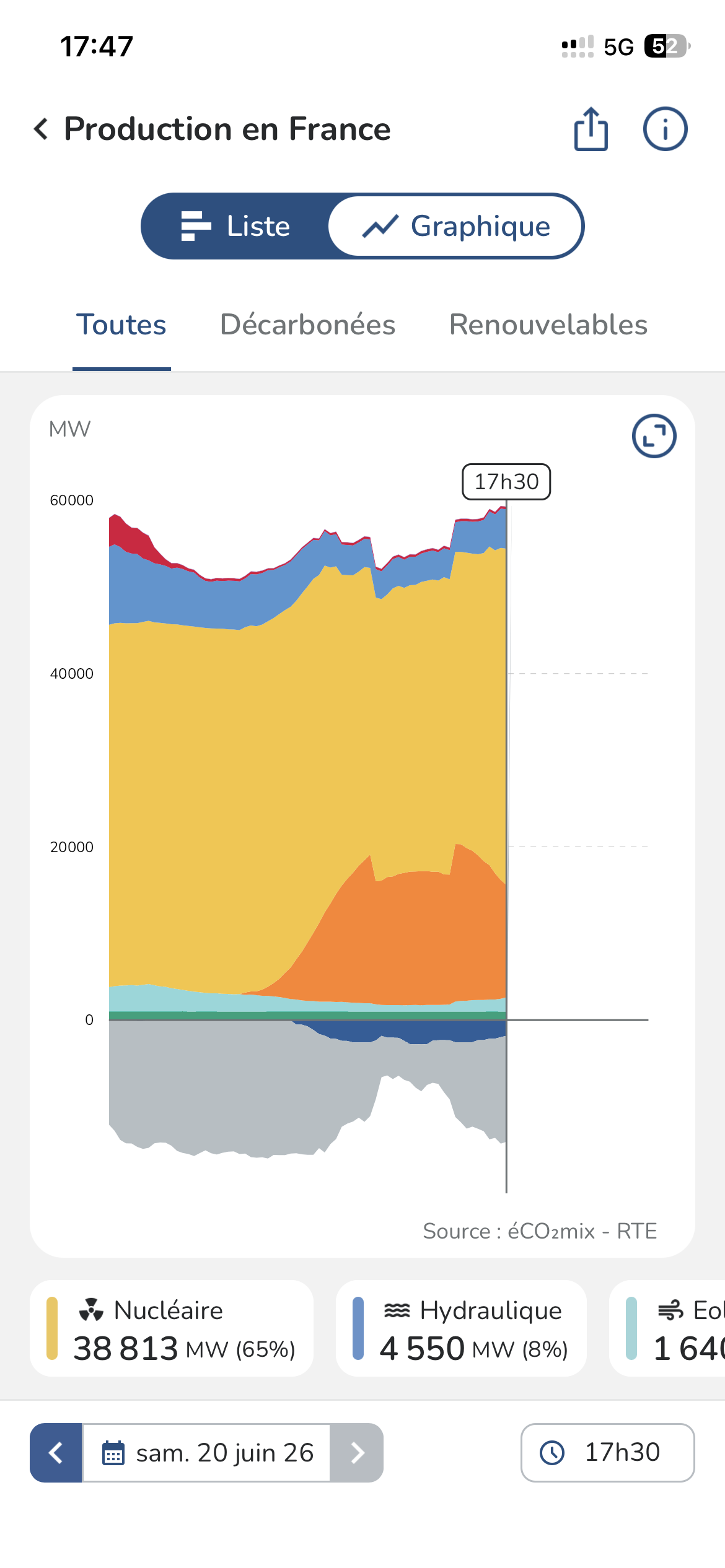
Task: Open the 17h30 time picker
Action: [607, 1453]
